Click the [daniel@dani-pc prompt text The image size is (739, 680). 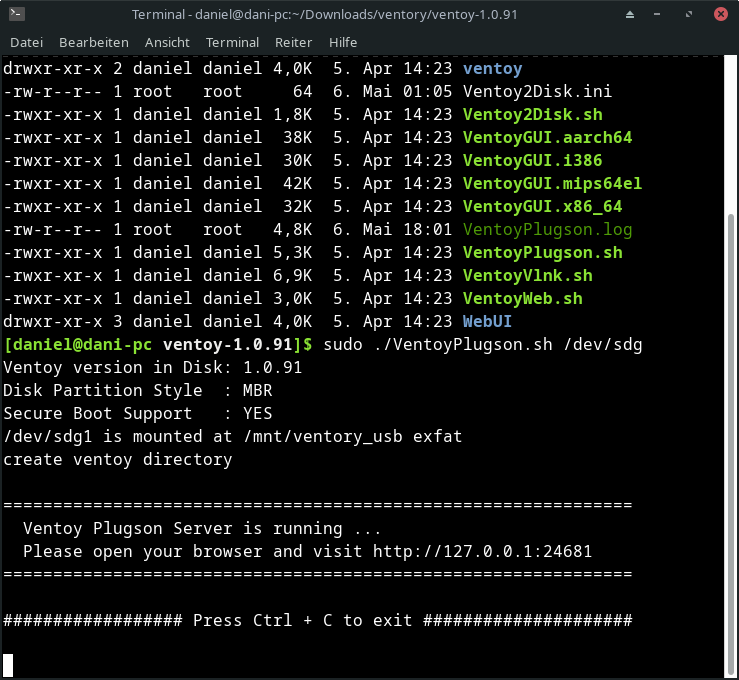(78, 344)
